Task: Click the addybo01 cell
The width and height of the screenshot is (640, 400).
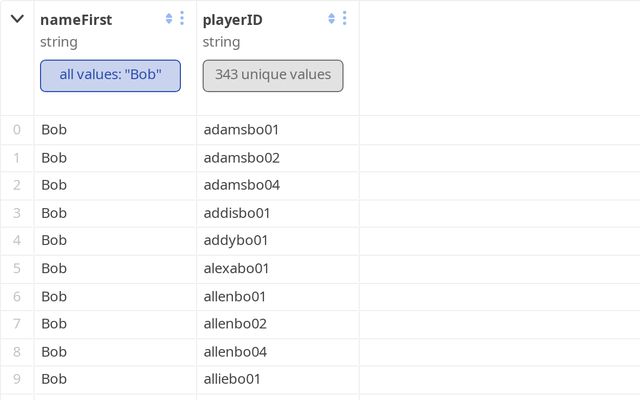Action: [235, 241]
